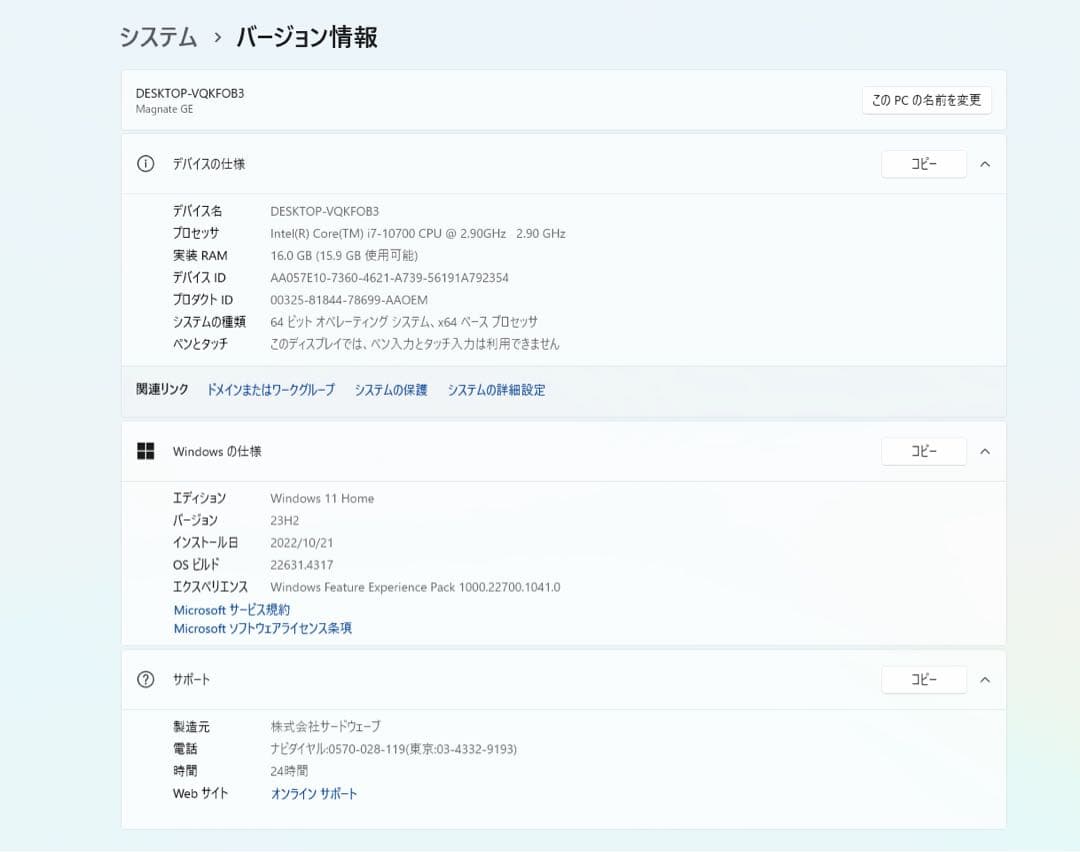Click このPCの名前を変更 to rename the PC

926,100
